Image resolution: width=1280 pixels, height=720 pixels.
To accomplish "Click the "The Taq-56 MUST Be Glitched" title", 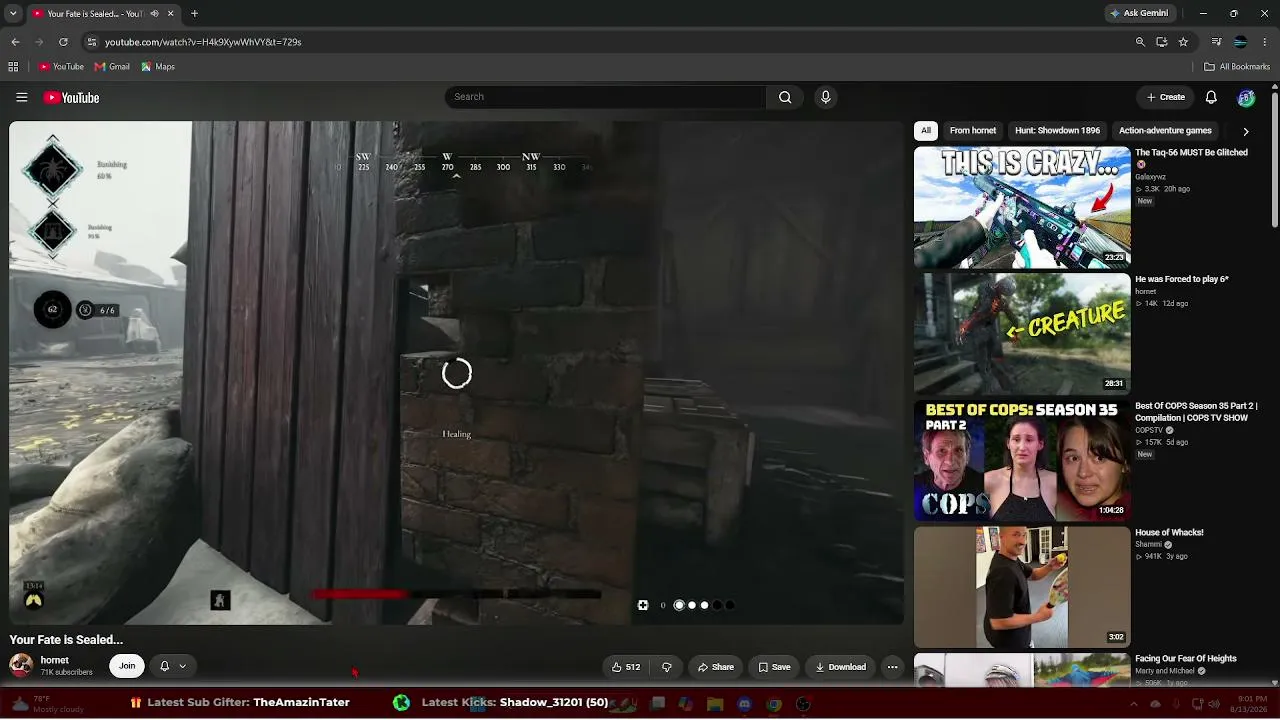I will (1191, 152).
